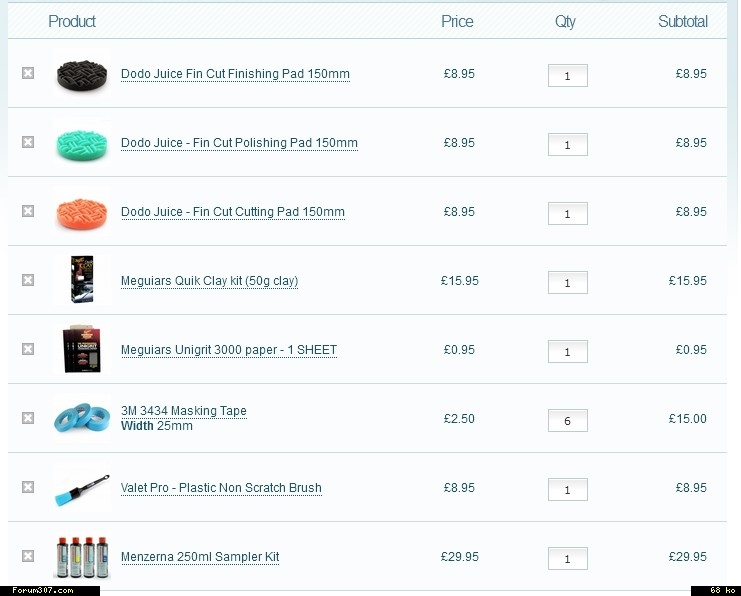
Task: Click the blue masking tape thumbnail
Action: tap(81, 418)
